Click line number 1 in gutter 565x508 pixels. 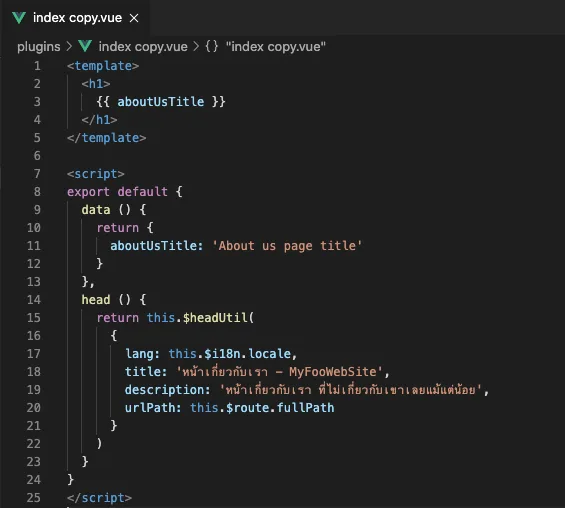(x=37, y=66)
